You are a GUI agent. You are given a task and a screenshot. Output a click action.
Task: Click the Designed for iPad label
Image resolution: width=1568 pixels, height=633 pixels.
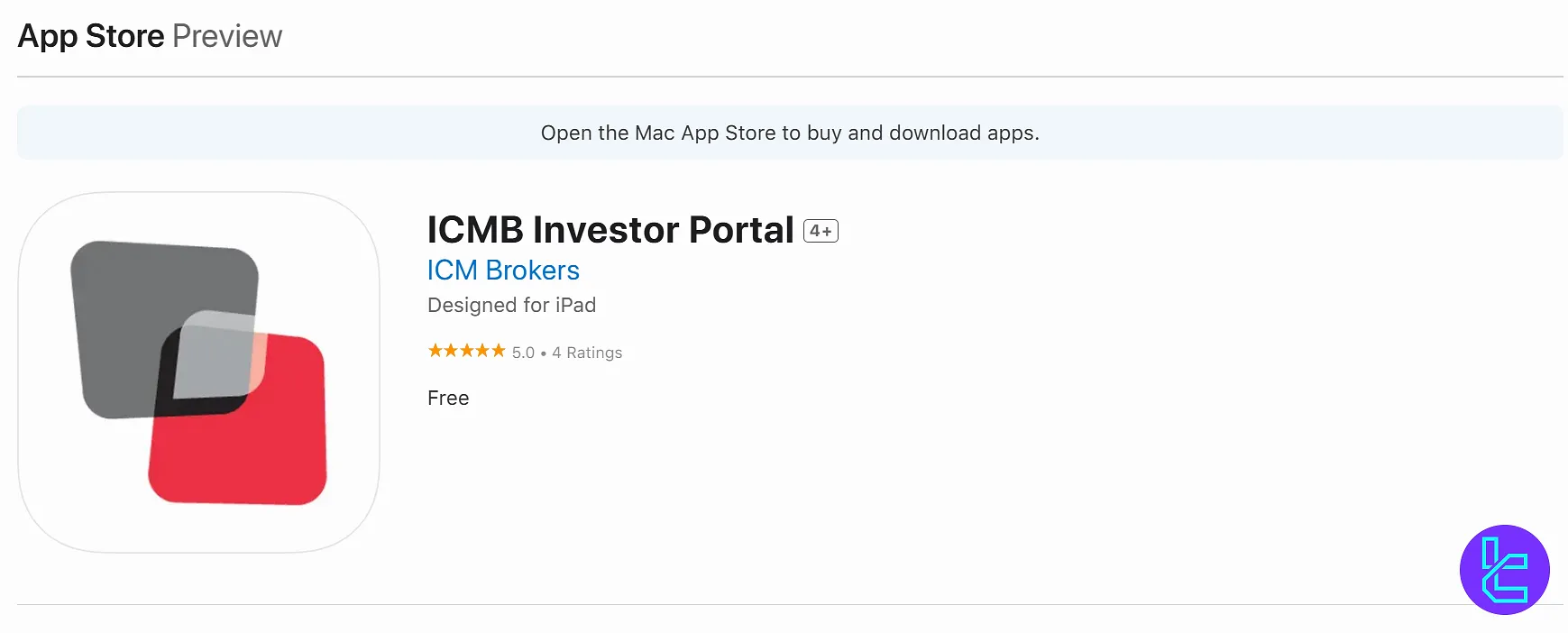(x=511, y=305)
